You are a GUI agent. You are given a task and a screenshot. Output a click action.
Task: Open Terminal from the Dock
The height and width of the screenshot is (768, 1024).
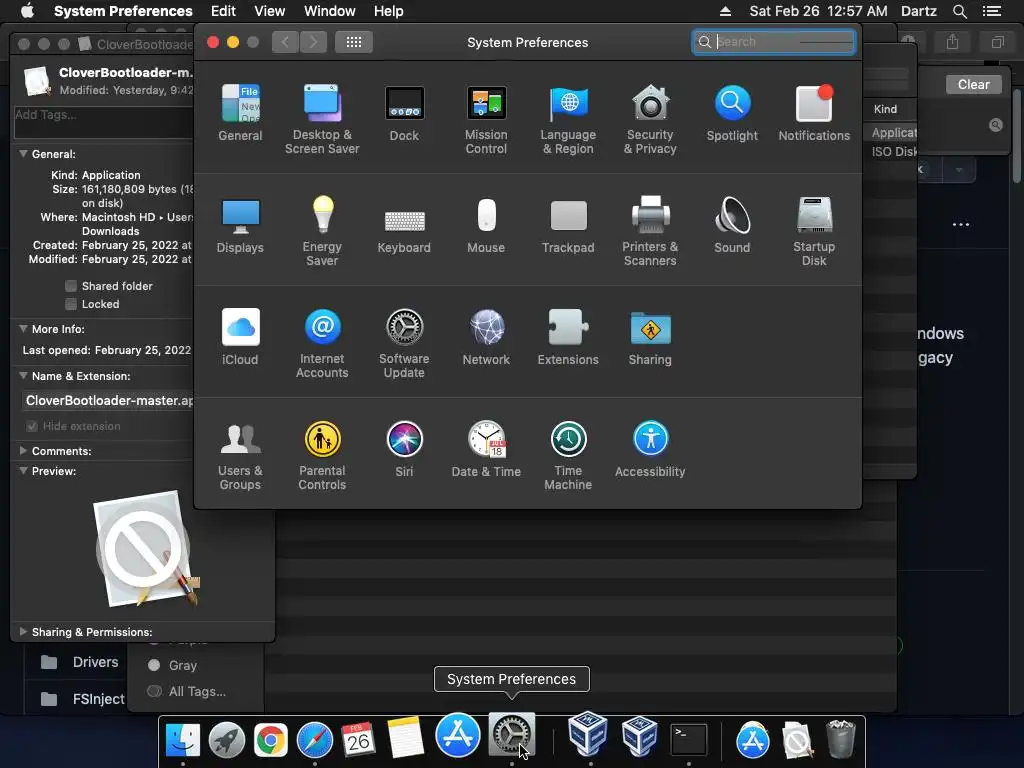pyautogui.click(x=689, y=741)
